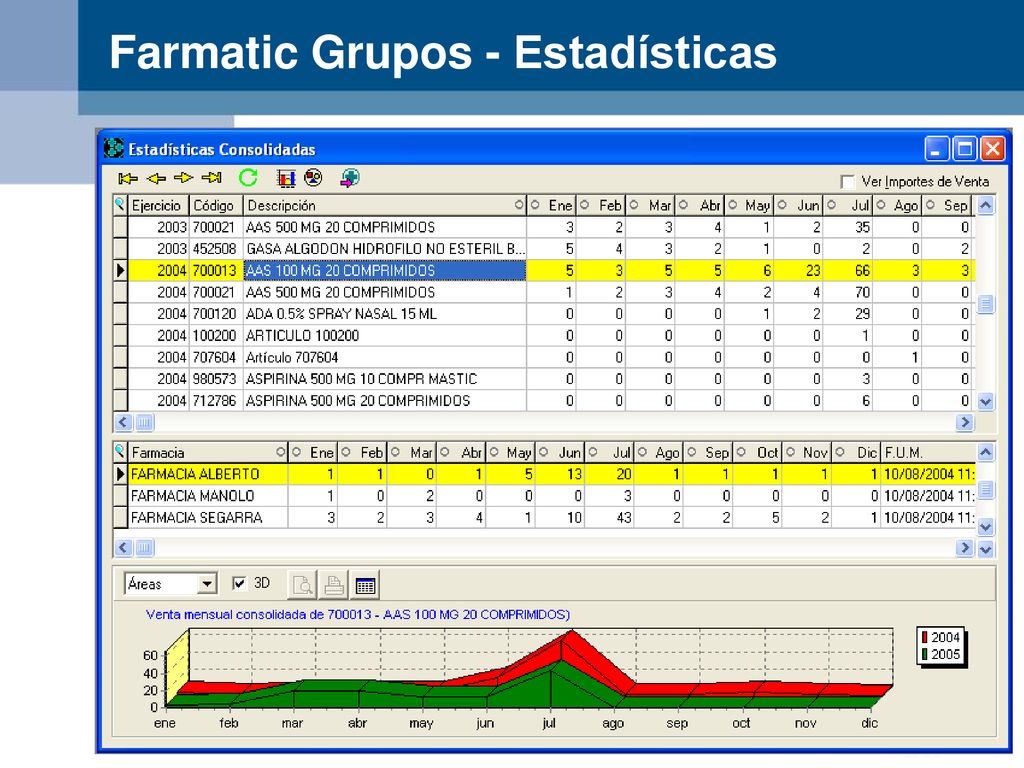1024x768 pixels.
Task: Sort by Código column header
Action: tap(216, 206)
